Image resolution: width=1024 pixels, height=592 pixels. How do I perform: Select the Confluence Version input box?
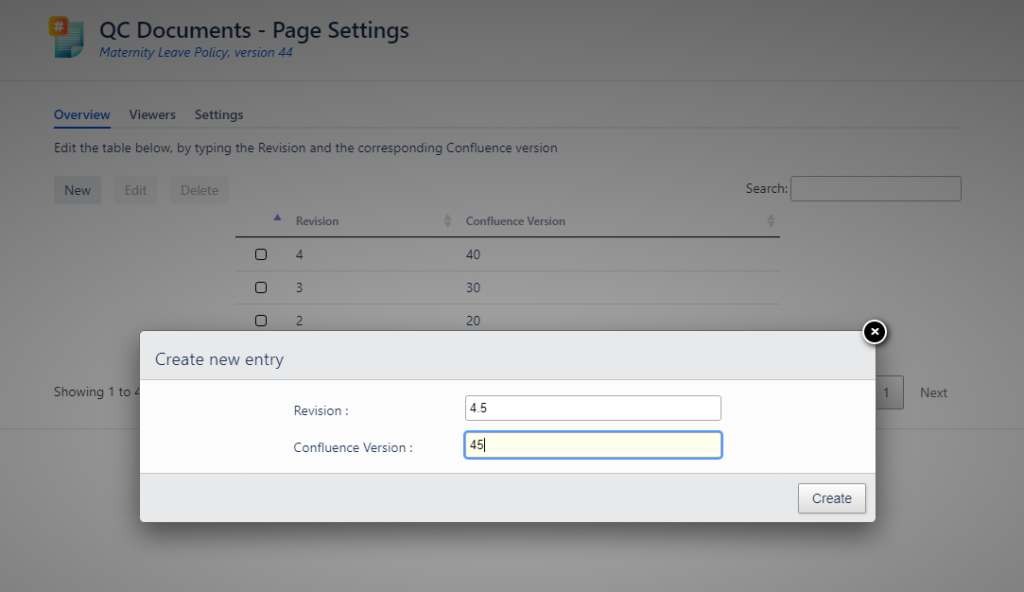592,445
